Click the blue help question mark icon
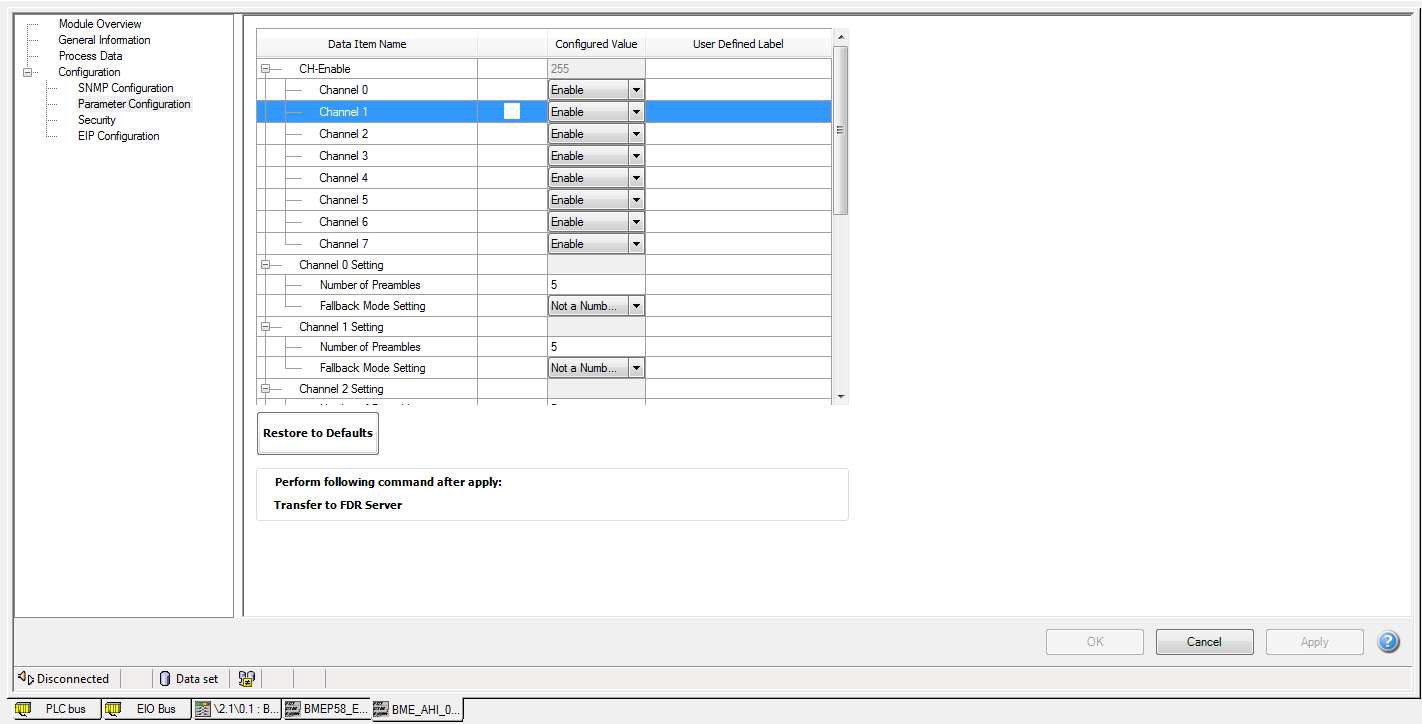The height and width of the screenshot is (724, 1422). coord(1388,642)
